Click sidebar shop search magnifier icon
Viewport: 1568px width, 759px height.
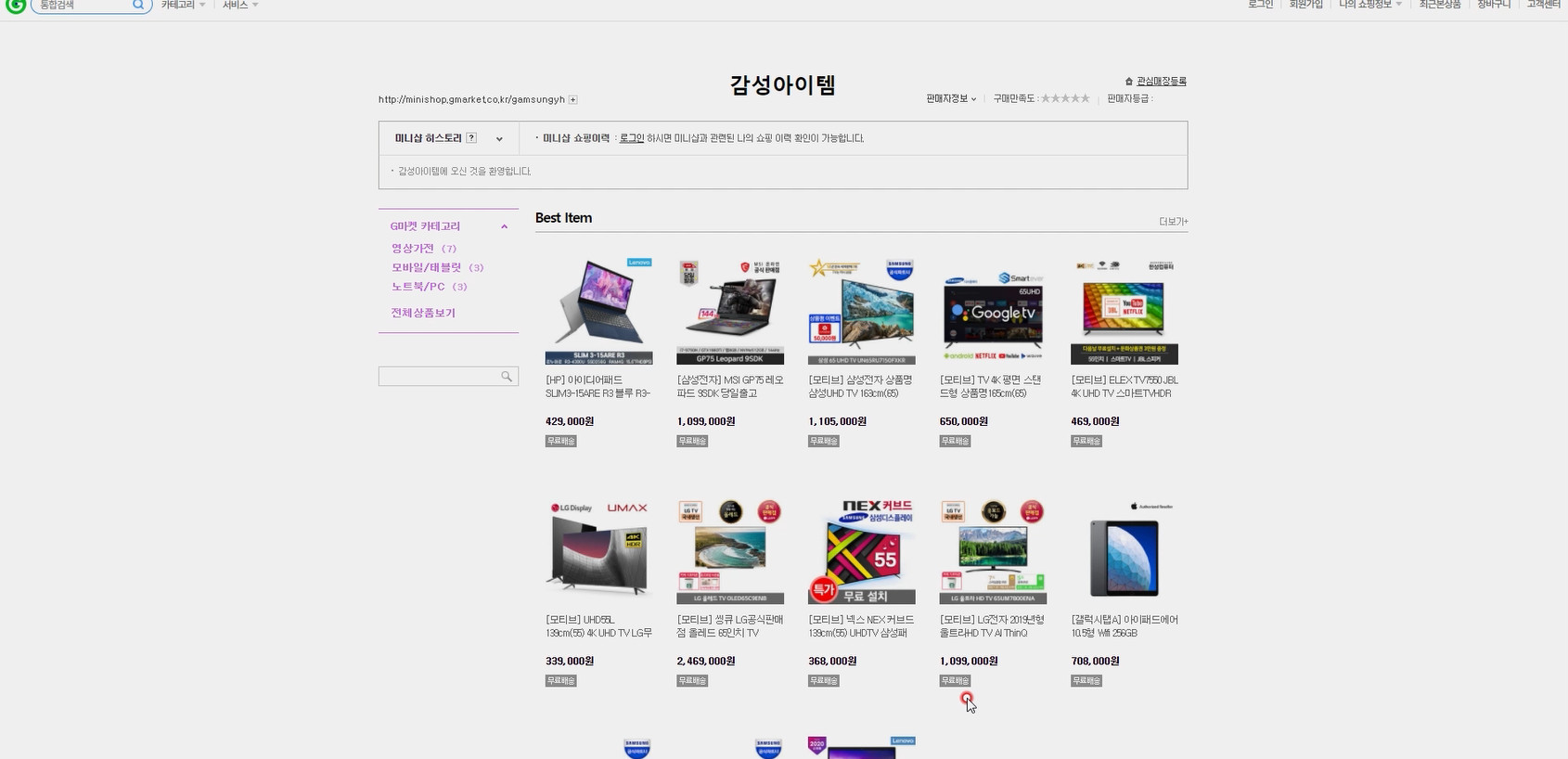[x=507, y=376]
